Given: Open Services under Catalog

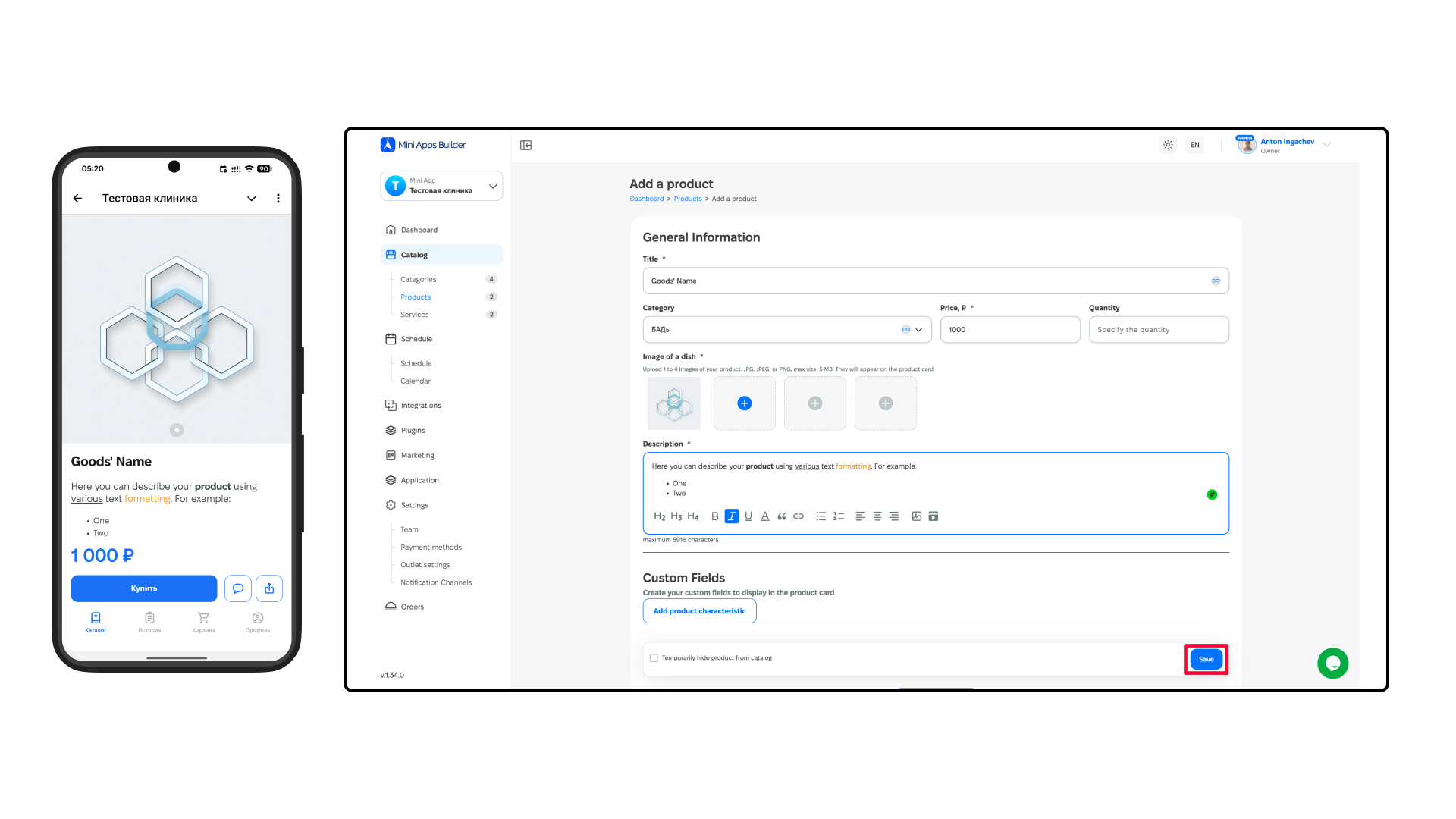Looking at the screenshot, I should coord(414,315).
